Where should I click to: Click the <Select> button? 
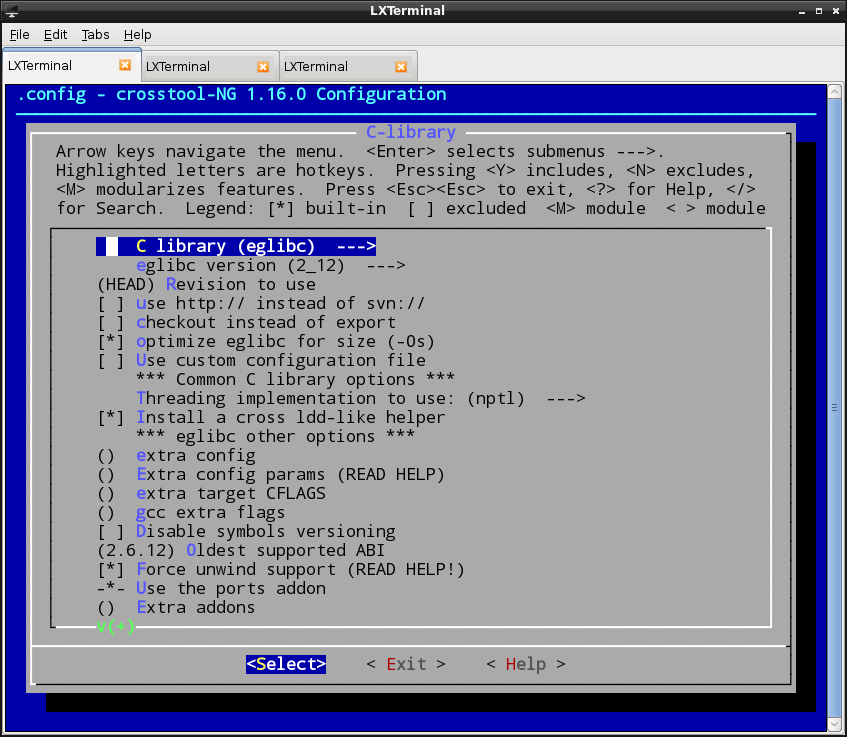pyautogui.click(x=286, y=664)
